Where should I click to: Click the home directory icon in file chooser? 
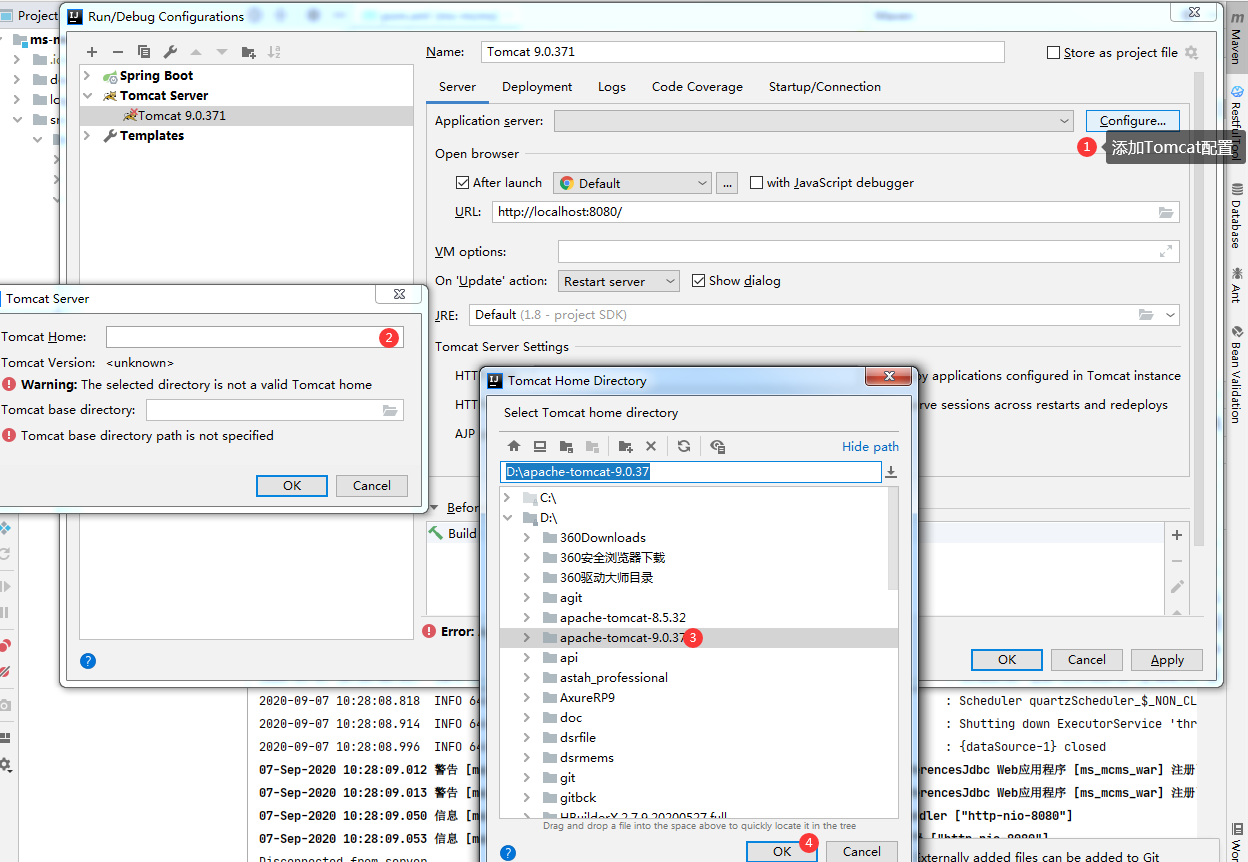tap(514, 446)
